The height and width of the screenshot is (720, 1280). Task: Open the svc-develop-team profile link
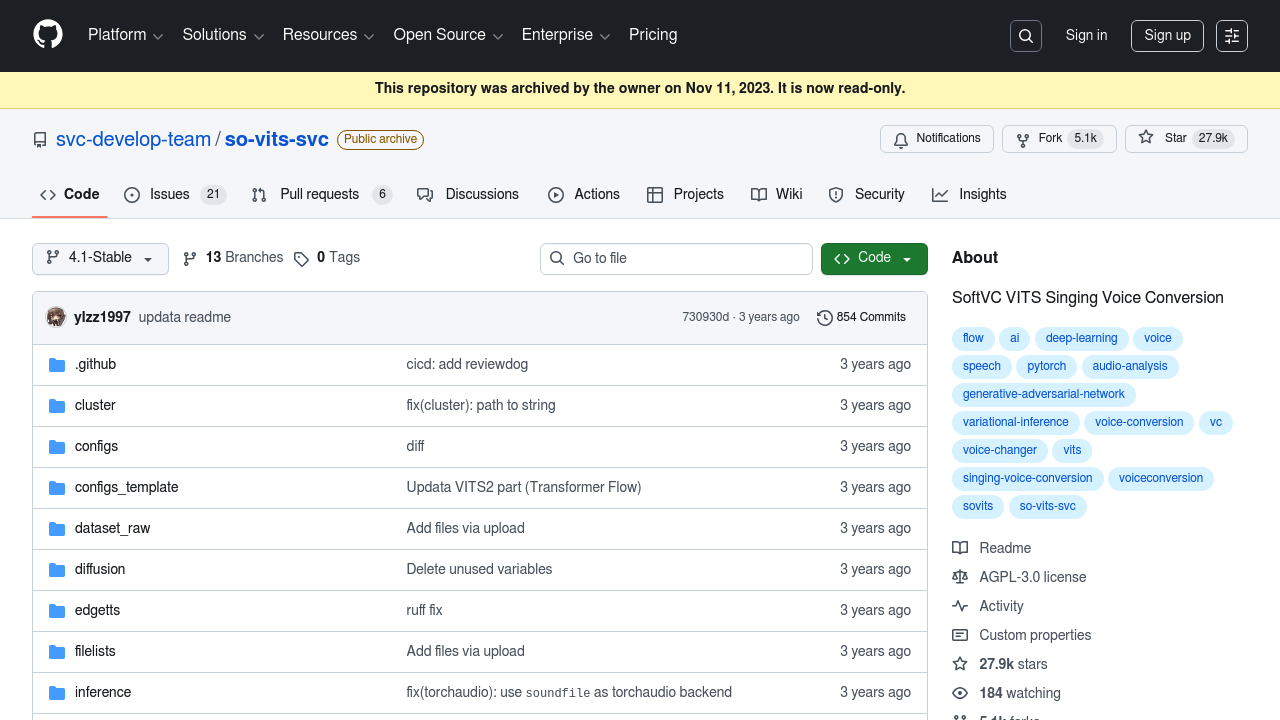(x=133, y=139)
